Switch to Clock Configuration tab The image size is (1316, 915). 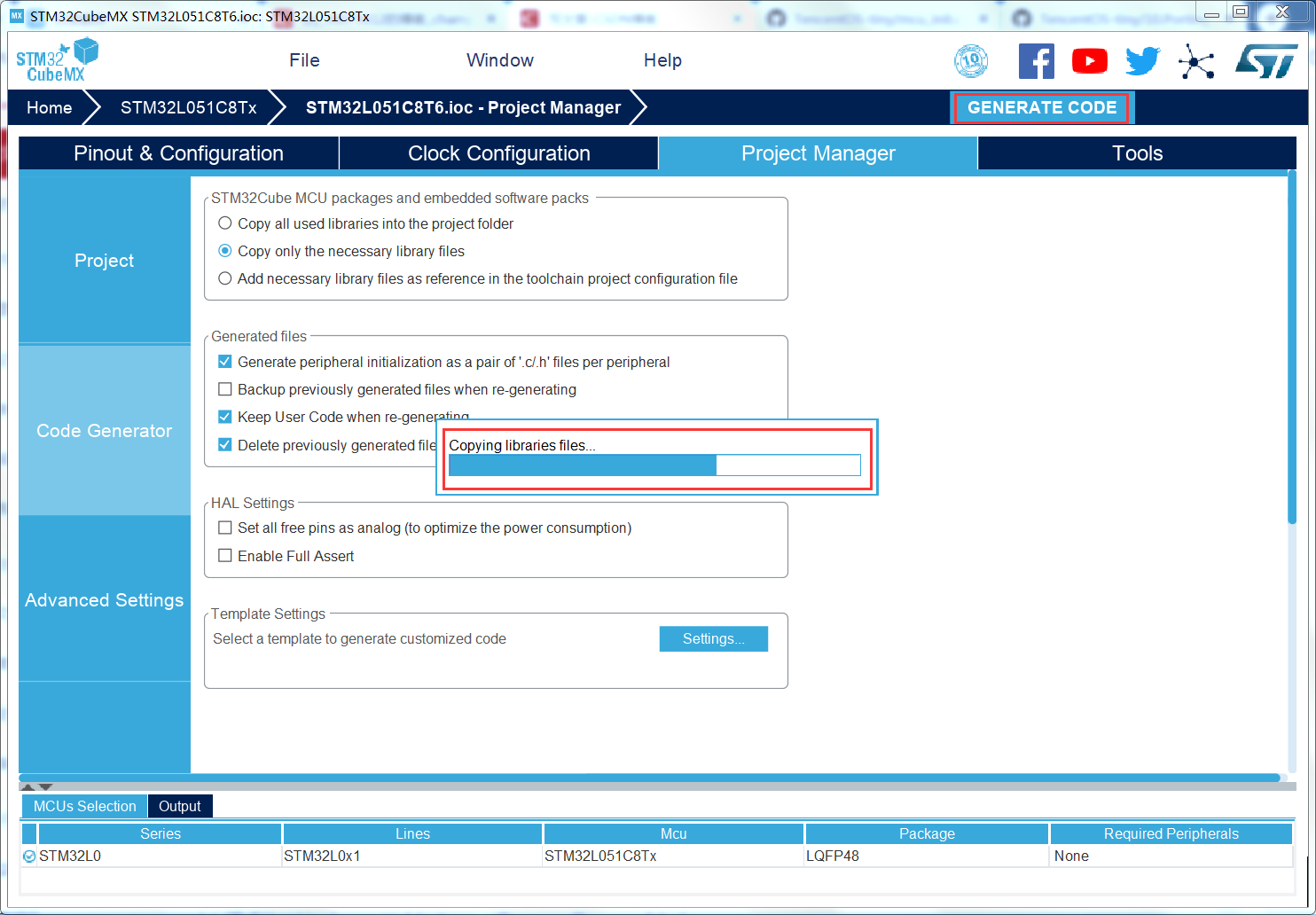(x=499, y=153)
